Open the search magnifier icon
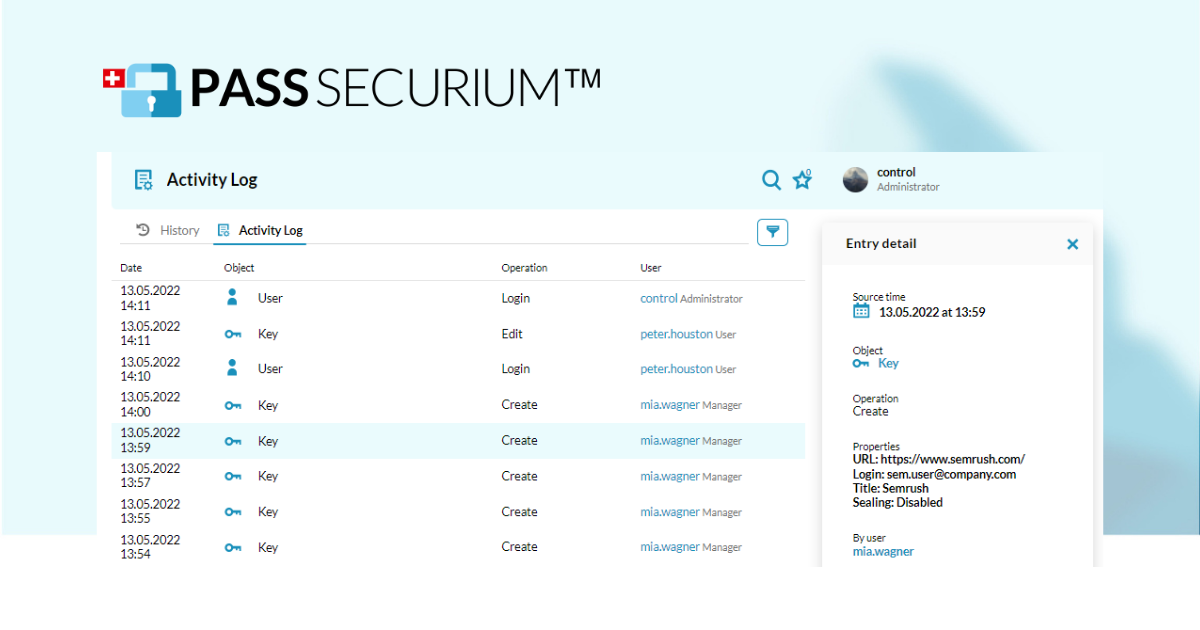This screenshot has width=1200, height=630. coord(771,180)
